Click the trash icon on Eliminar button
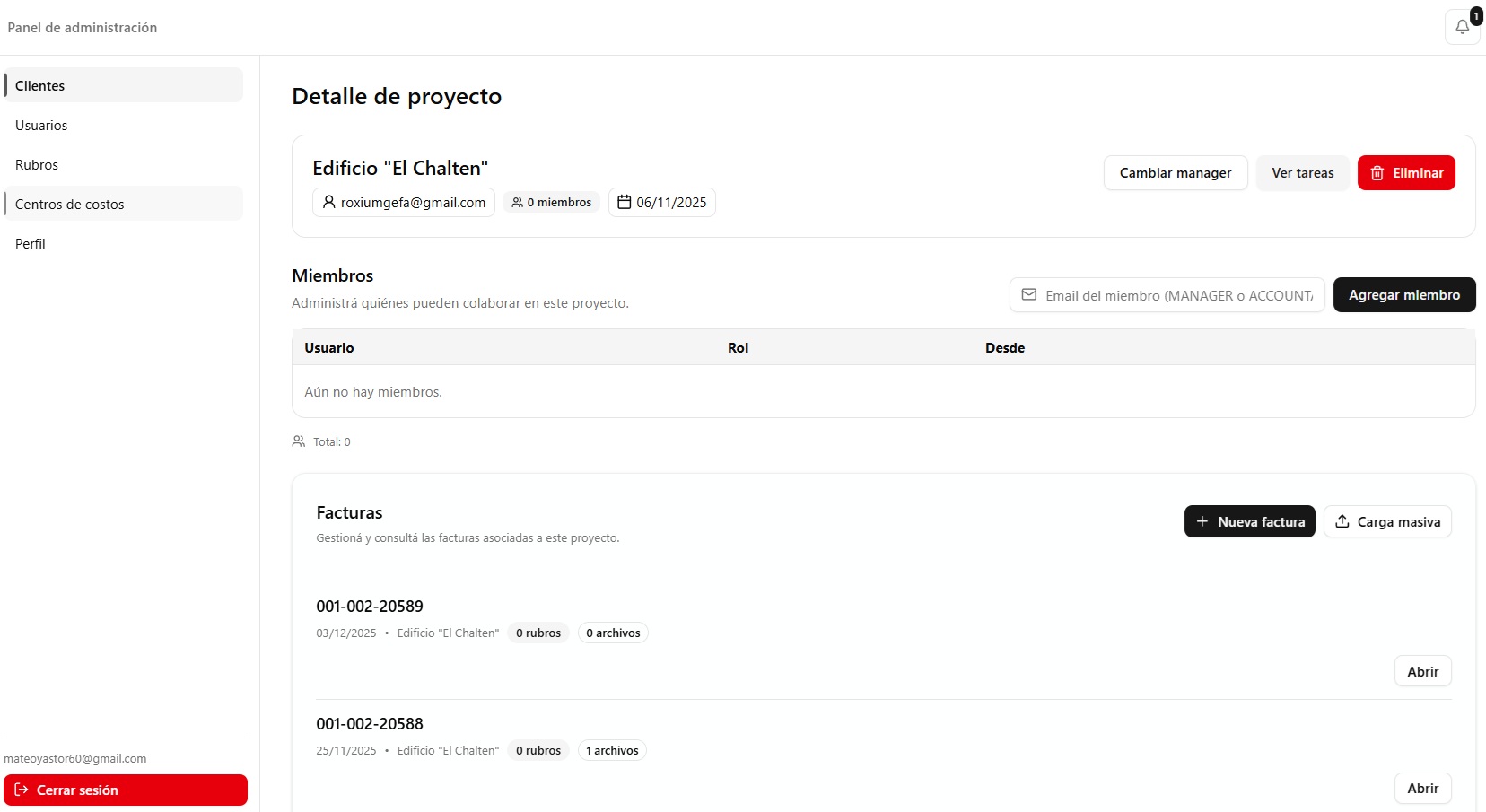Screen dimensions: 1486x812 [1379, 172]
